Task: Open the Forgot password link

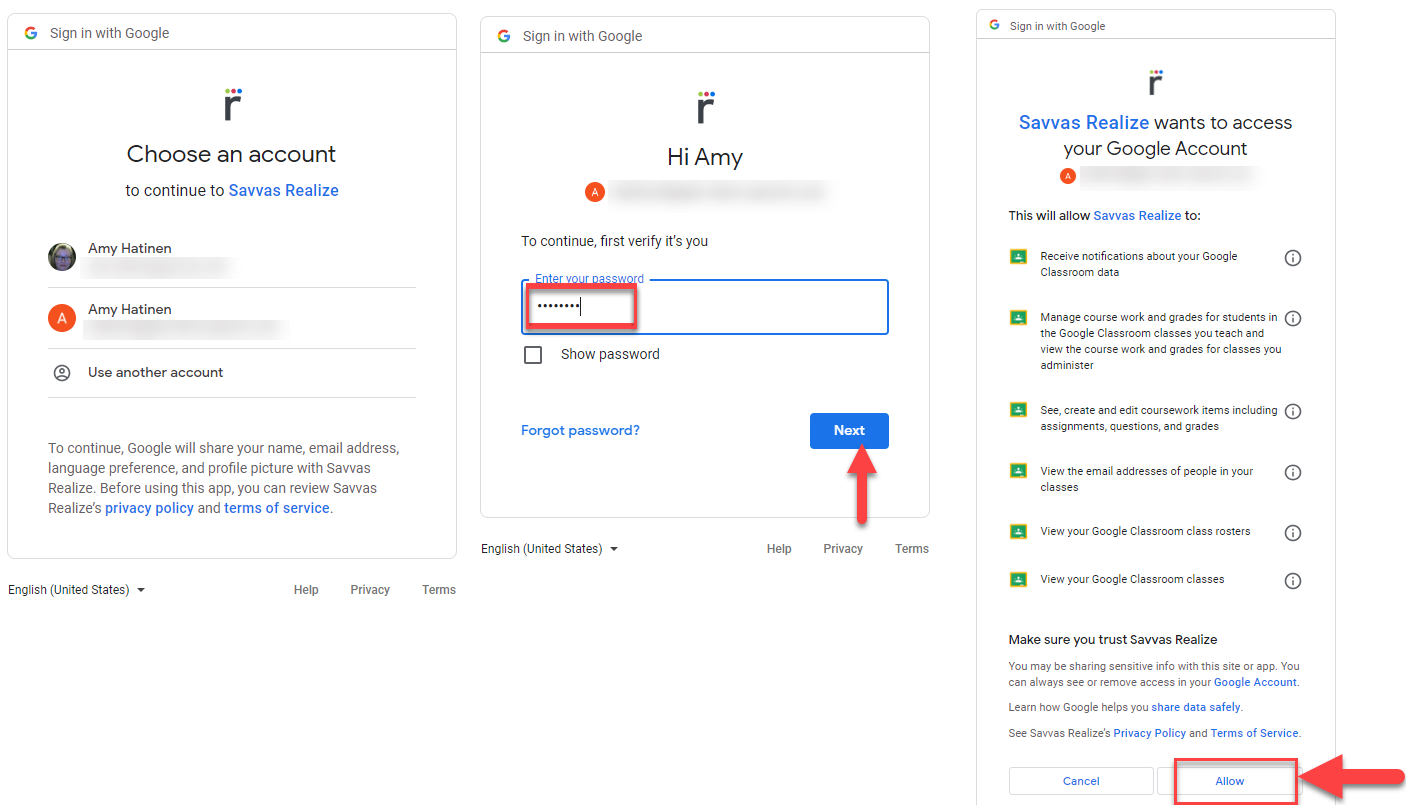Action: (x=580, y=429)
